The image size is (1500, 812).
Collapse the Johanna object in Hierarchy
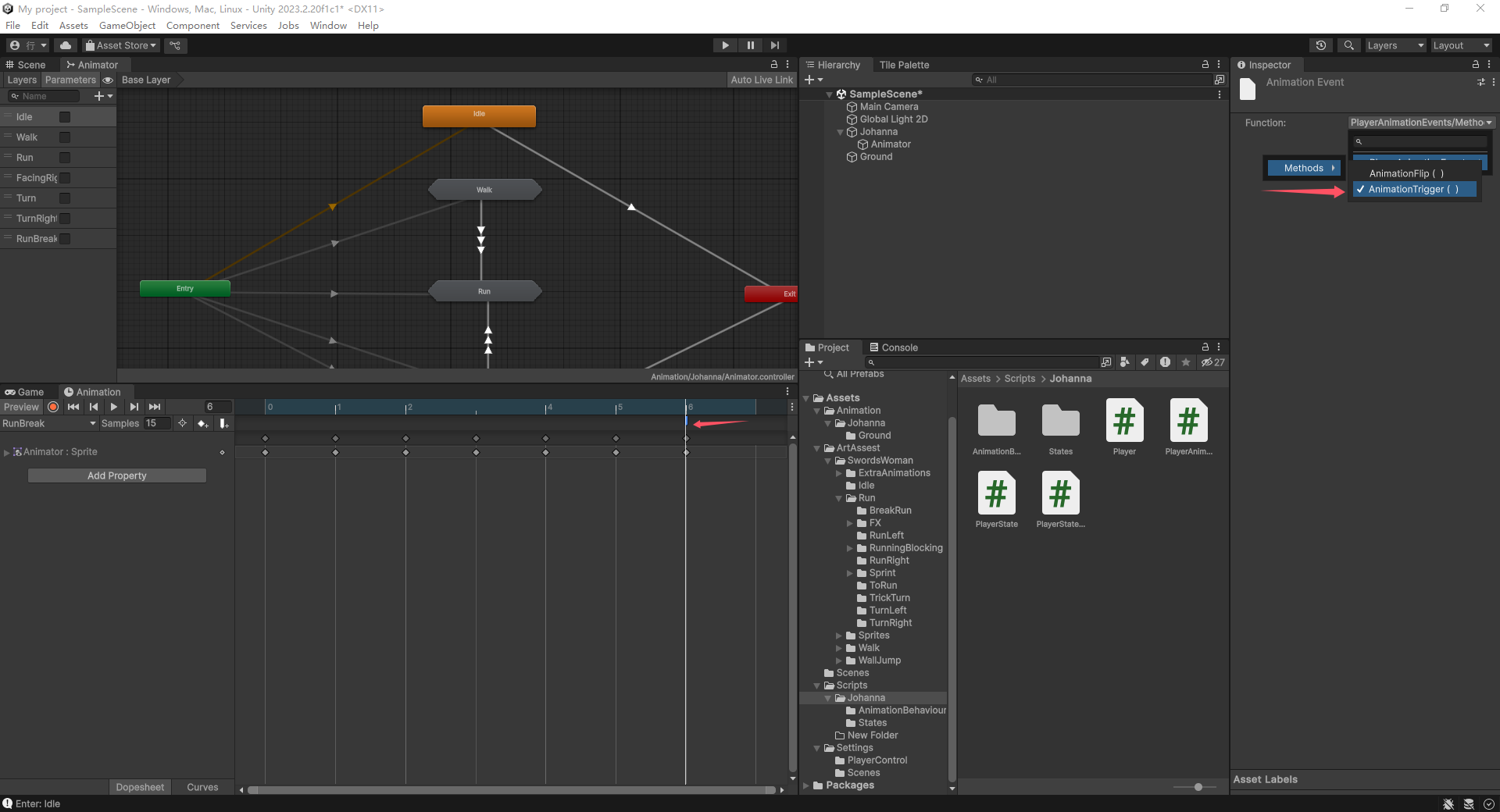[x=841, y=132]
